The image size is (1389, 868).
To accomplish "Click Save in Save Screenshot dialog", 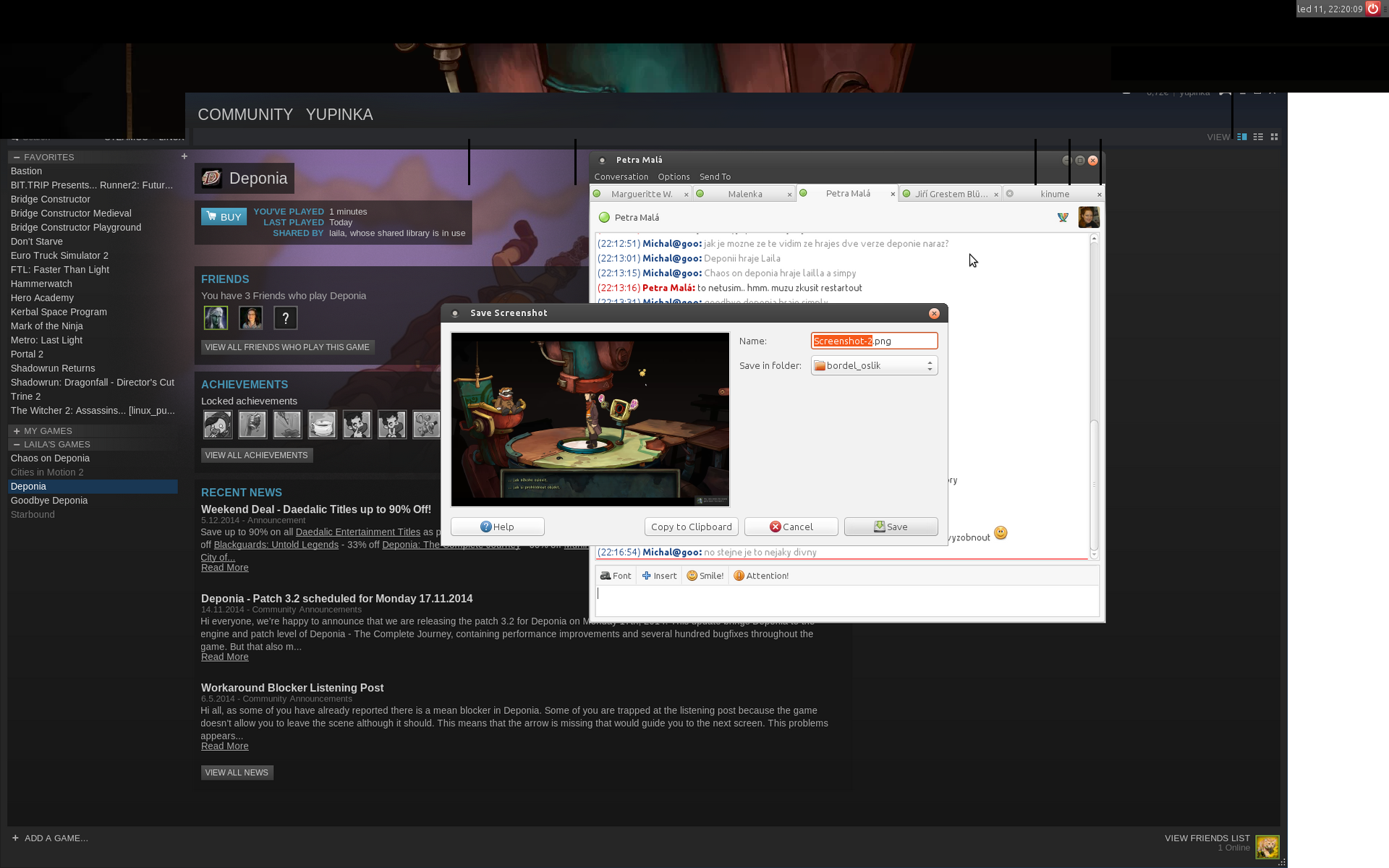I will (x=891, y=527).
